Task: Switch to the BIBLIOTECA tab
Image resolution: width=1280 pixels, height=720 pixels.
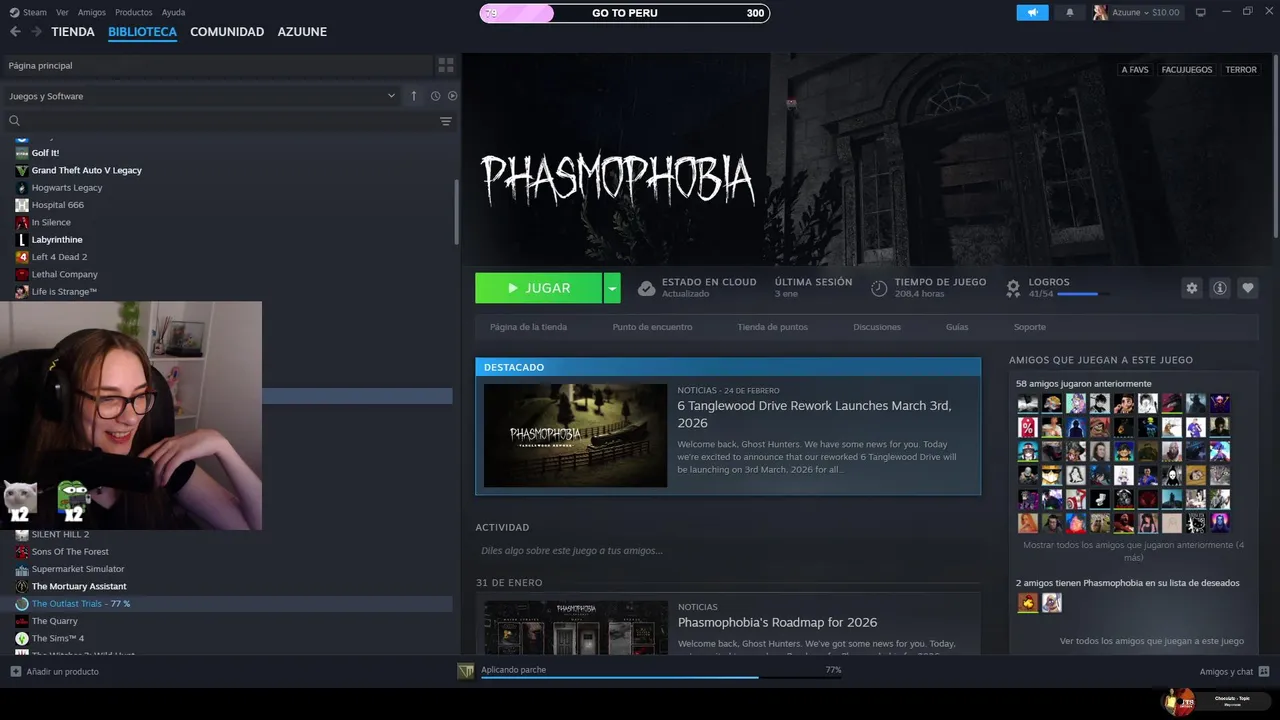Action: pyautogui.click(x=142, y=32)
